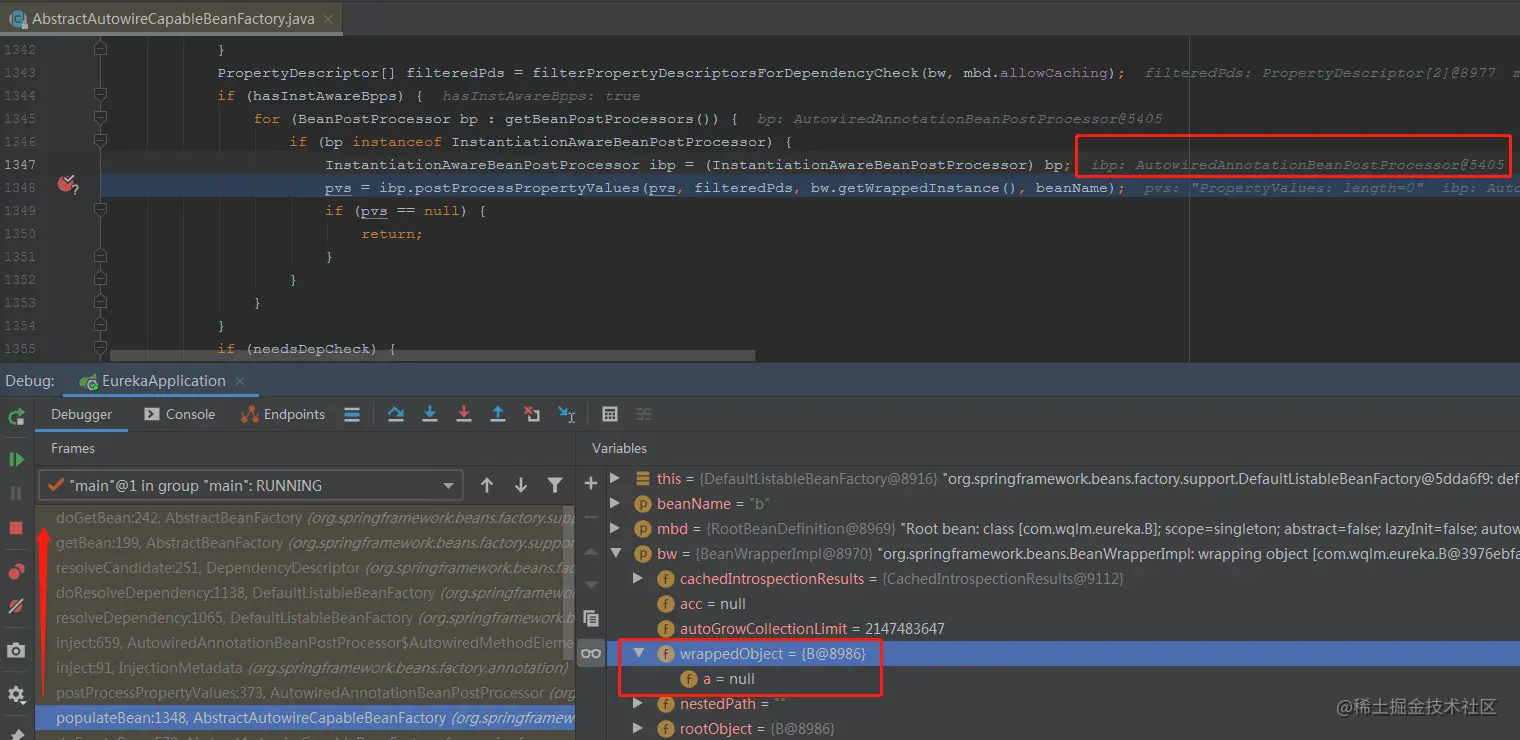
Task: Select frame inject:659
Action: click(305, 643)
